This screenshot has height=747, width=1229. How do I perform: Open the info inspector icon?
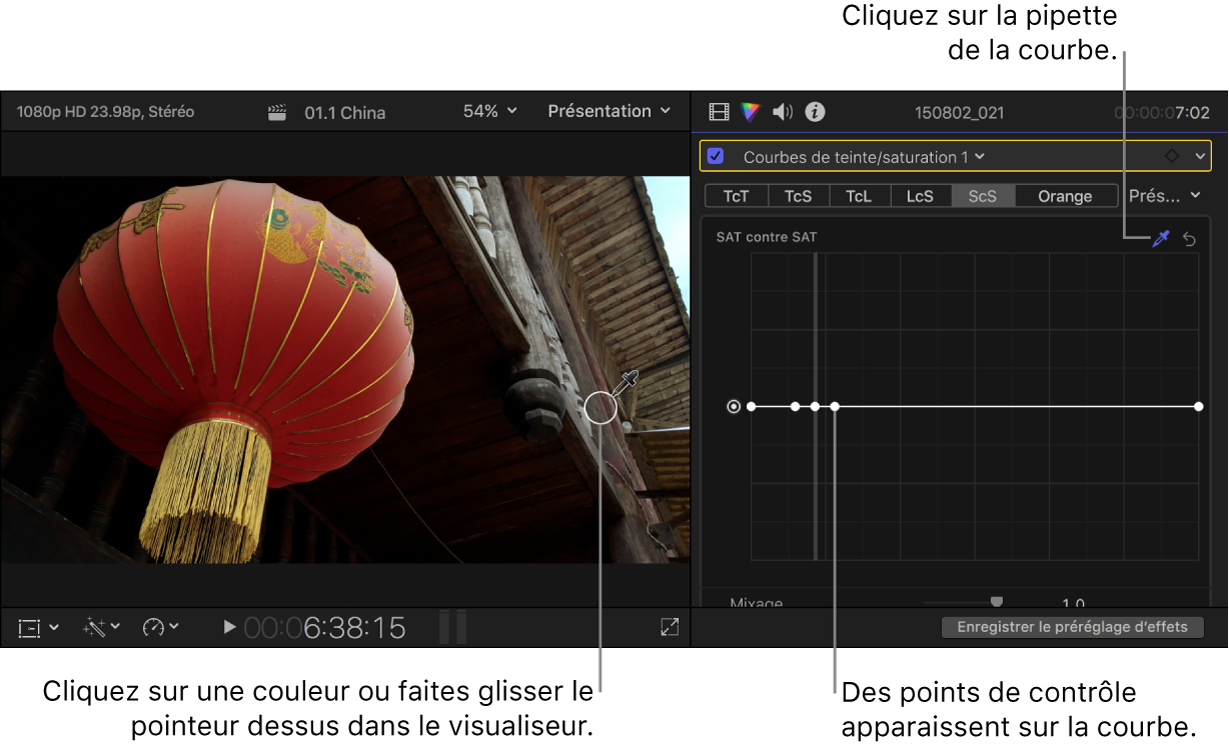(x=815, y=112)
